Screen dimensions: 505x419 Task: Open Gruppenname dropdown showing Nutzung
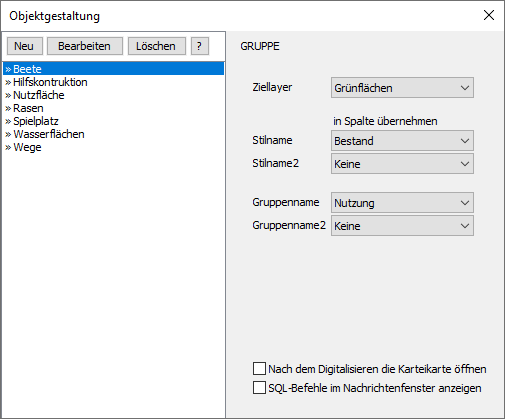coord(402,203)
